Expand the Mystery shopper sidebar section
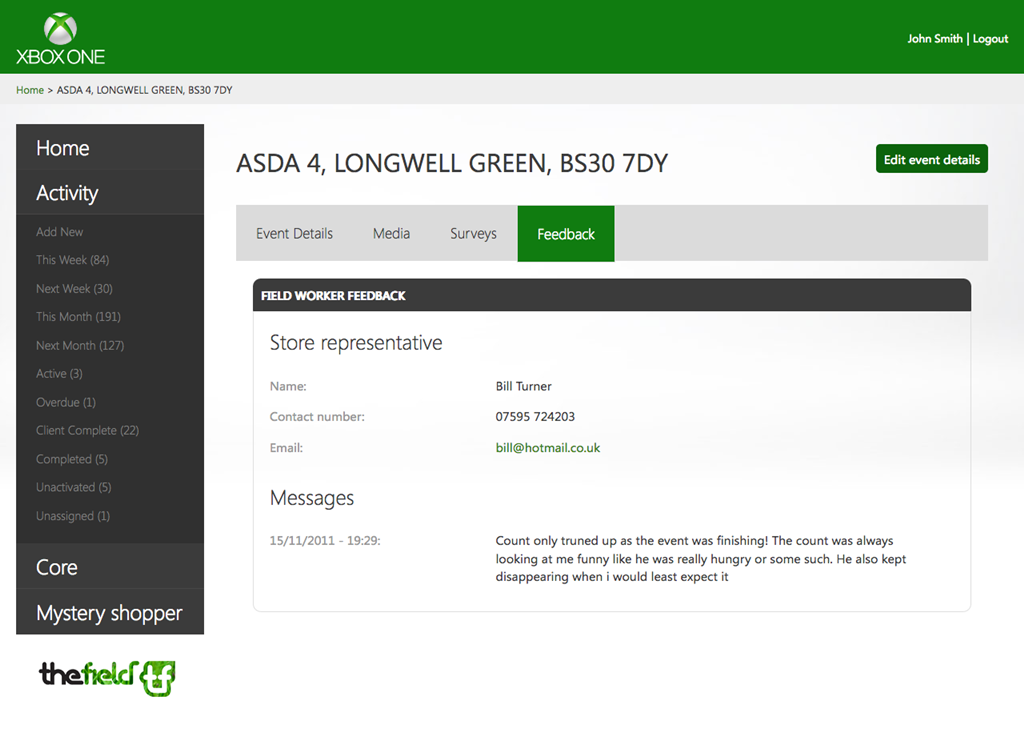This screenshot has width=1024, height=736. 109,613
